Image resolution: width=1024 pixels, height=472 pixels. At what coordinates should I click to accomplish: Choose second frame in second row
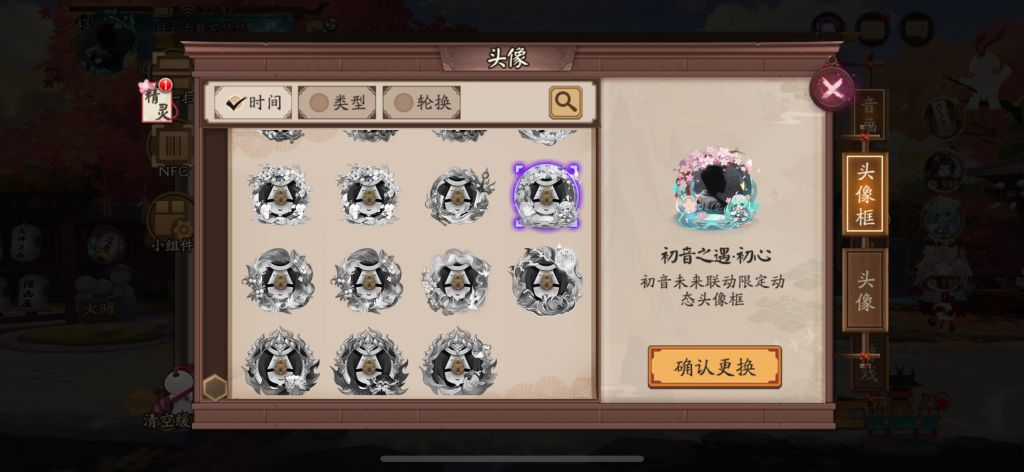click(x=368, y=195)
